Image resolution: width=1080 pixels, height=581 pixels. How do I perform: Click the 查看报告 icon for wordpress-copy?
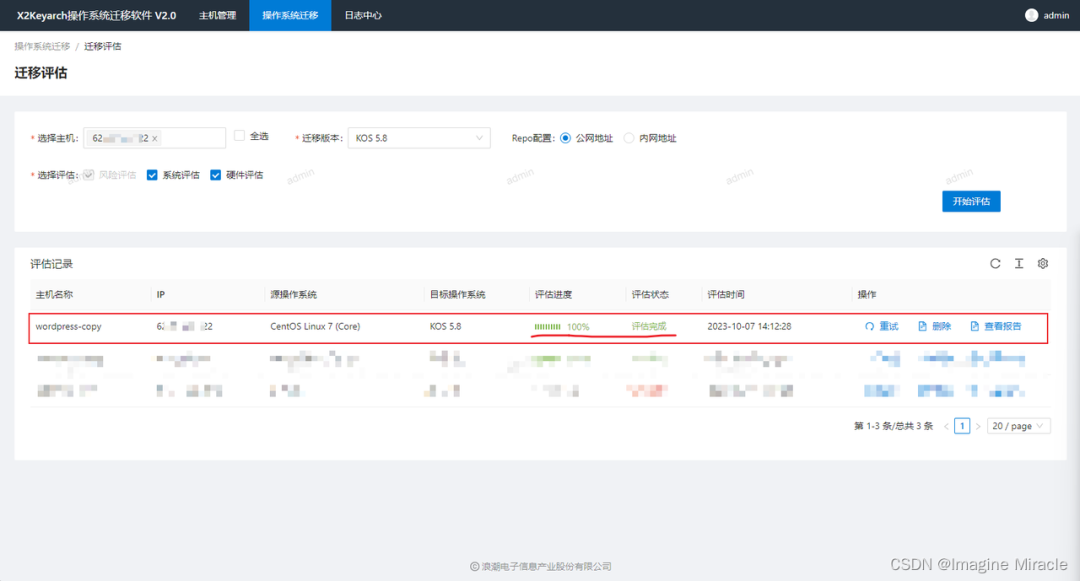point(975,327)
